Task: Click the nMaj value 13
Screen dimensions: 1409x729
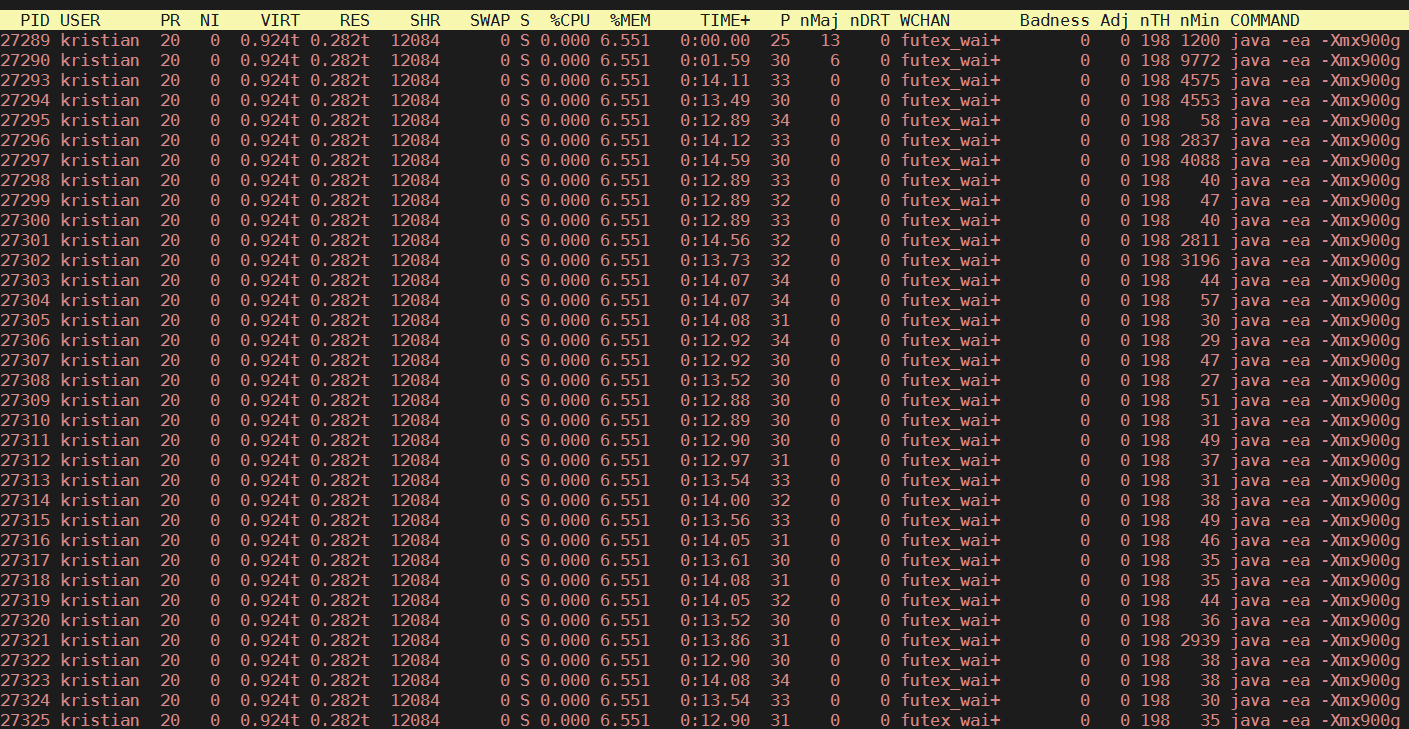Action: click(x=830, y=40)
